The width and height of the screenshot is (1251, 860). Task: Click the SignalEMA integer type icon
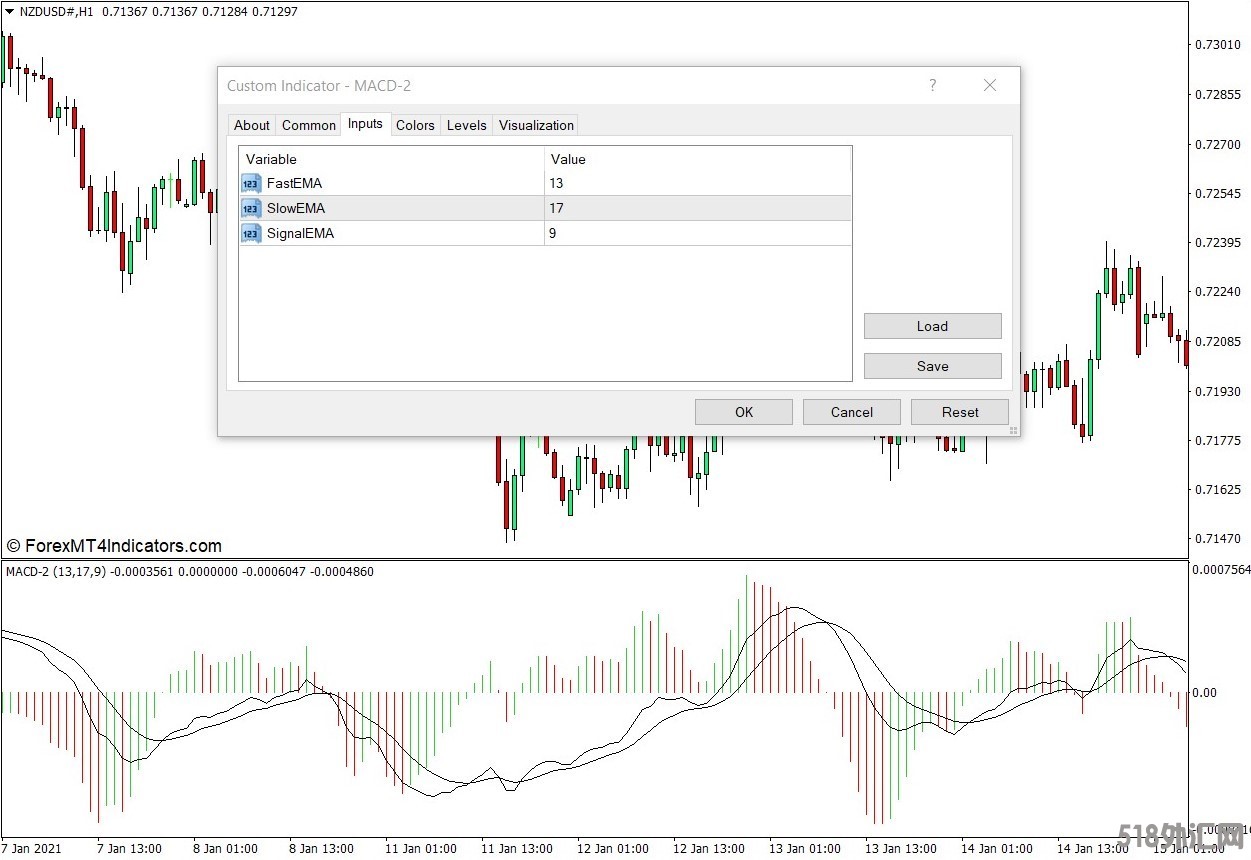(x=251, y=233)
